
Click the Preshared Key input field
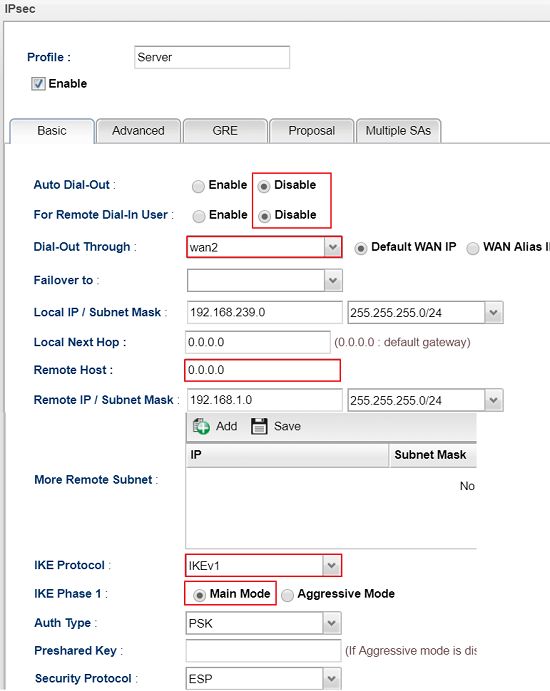(x=264, y=651)
